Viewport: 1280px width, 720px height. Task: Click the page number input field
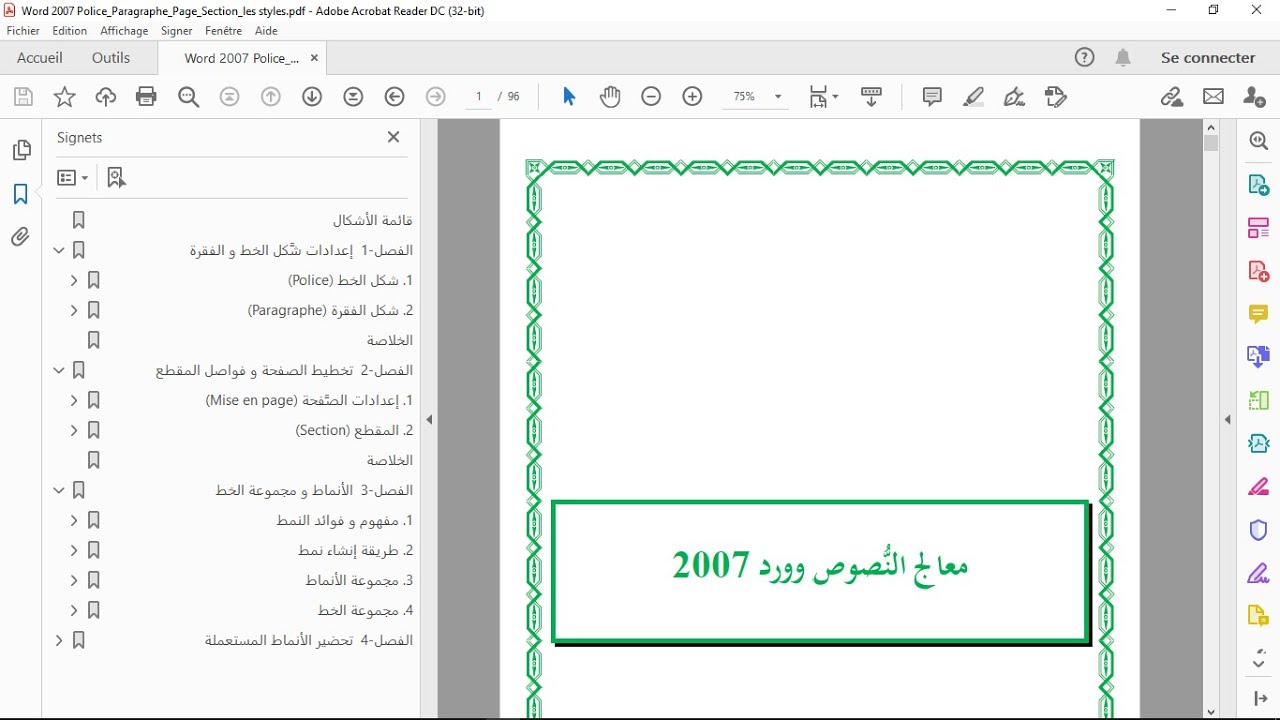click(x=479, y=97)
